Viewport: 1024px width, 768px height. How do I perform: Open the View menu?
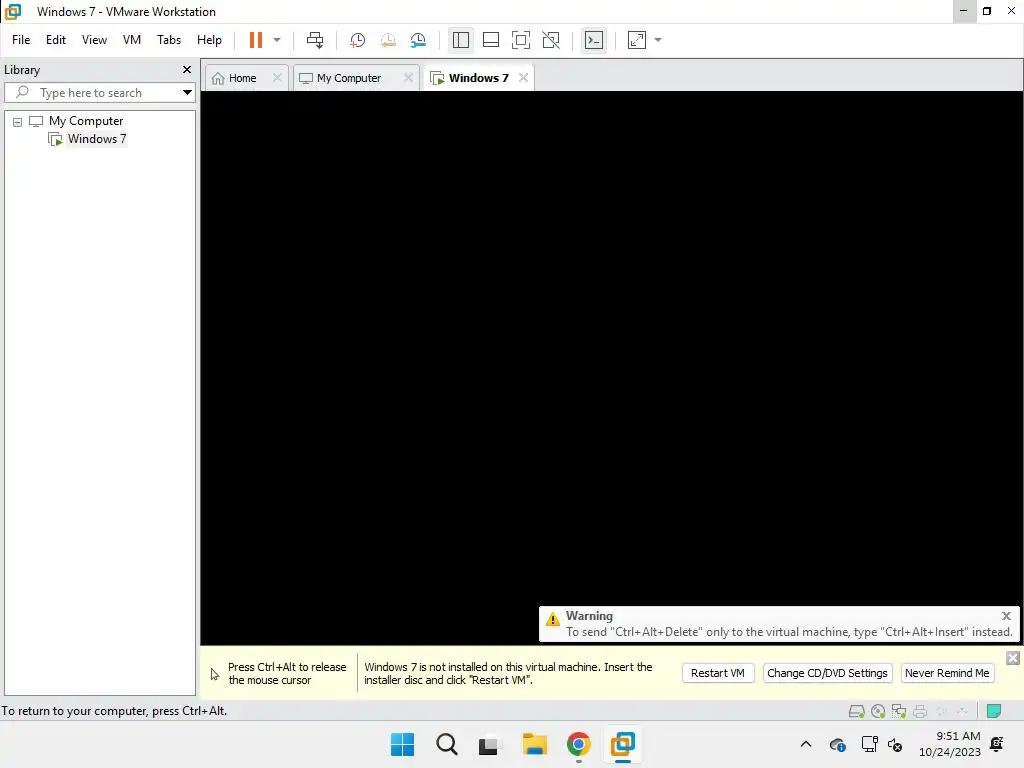94,40
